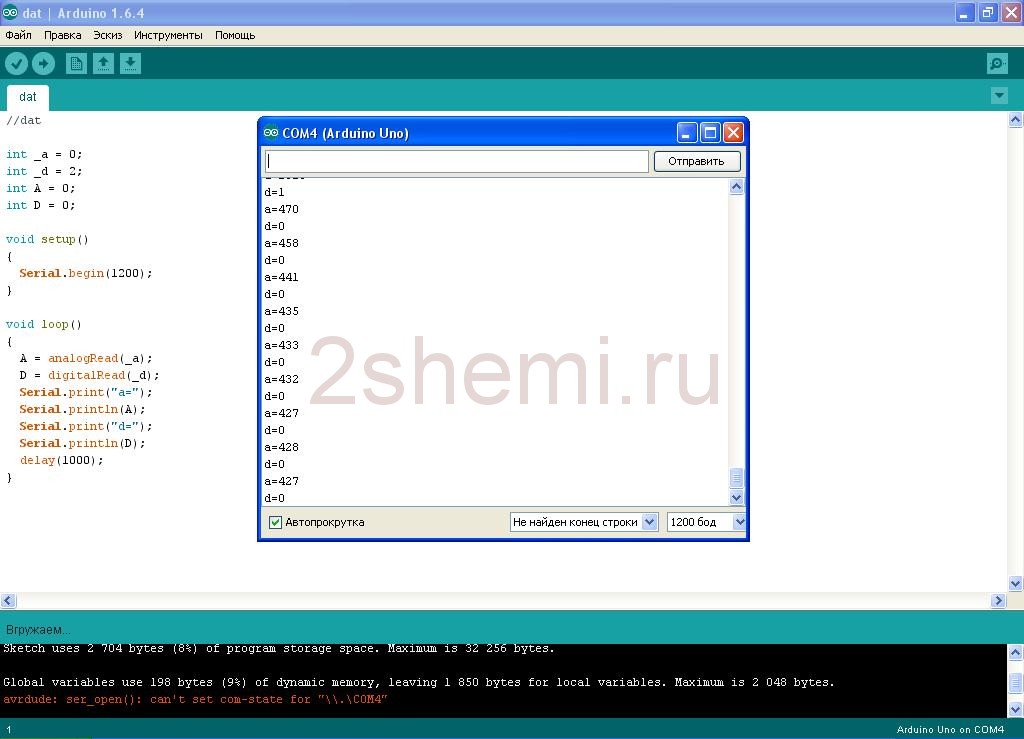Screen dimensions: 1024x739
Task: Restore the Arduino 1.6.4 main window
Action: pyautogui.click(x=988, y=12)
